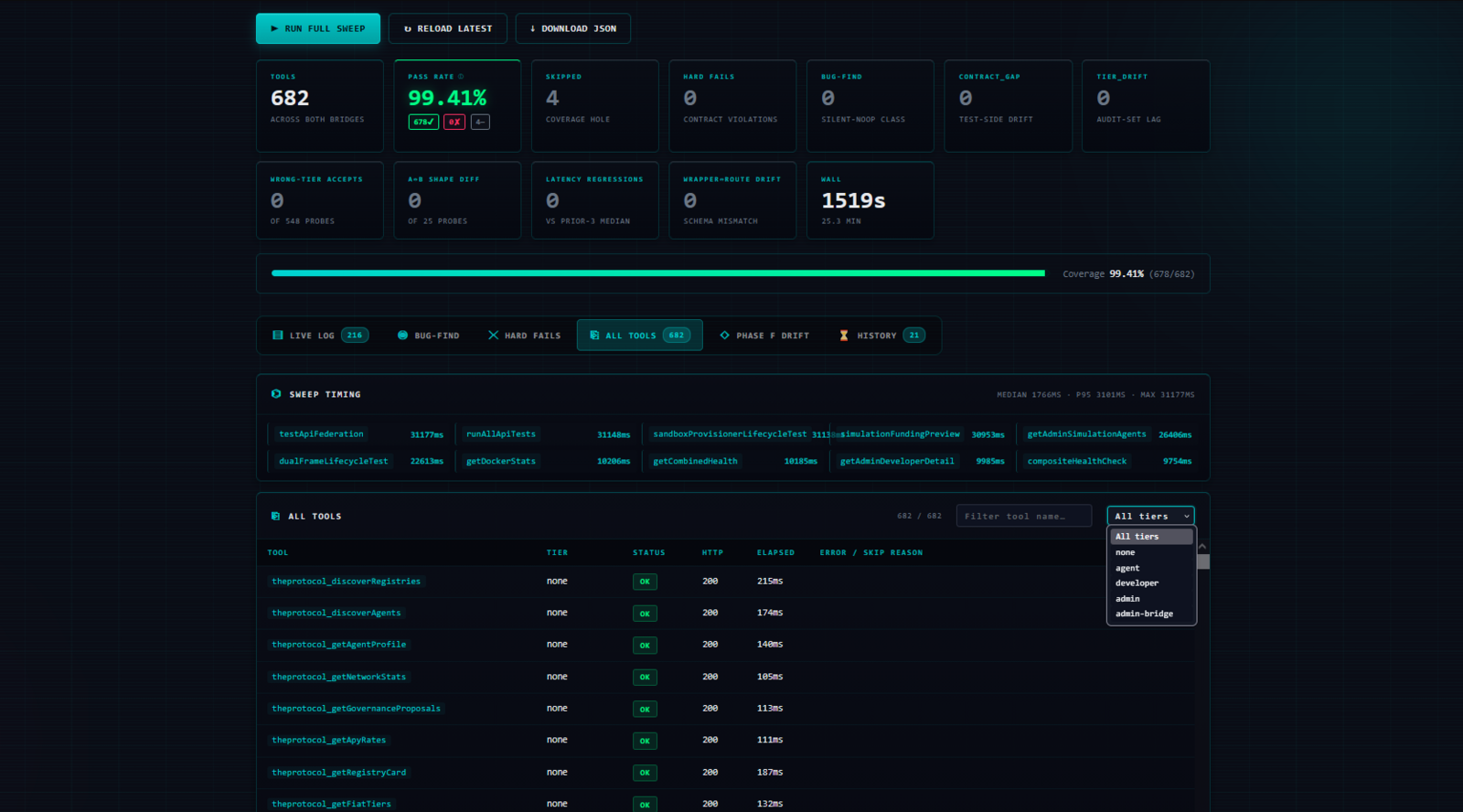Viewport: 1463px width, 812px height.
Task: Click the Tier_Drift stat card
Action: coord(1146,106)
